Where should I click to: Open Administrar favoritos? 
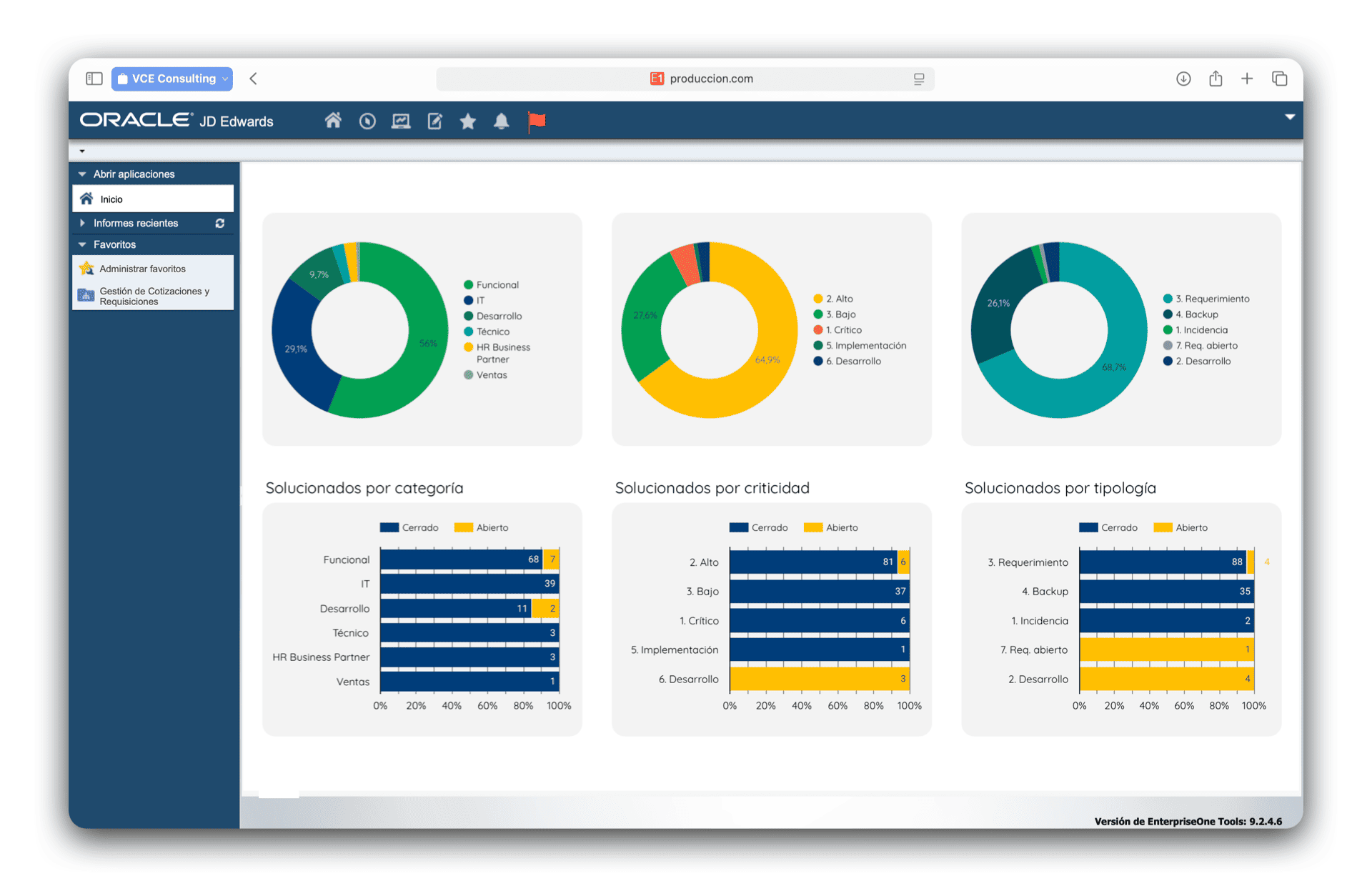[x=142, y=269]
